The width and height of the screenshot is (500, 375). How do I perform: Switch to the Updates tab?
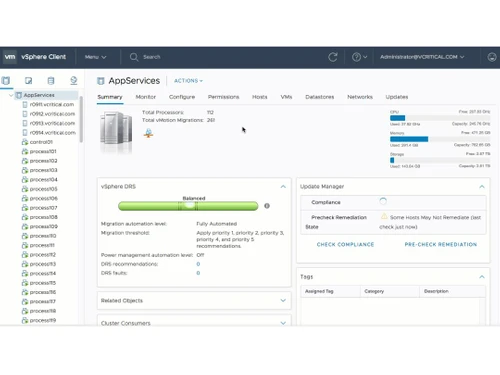click(397, 97)
